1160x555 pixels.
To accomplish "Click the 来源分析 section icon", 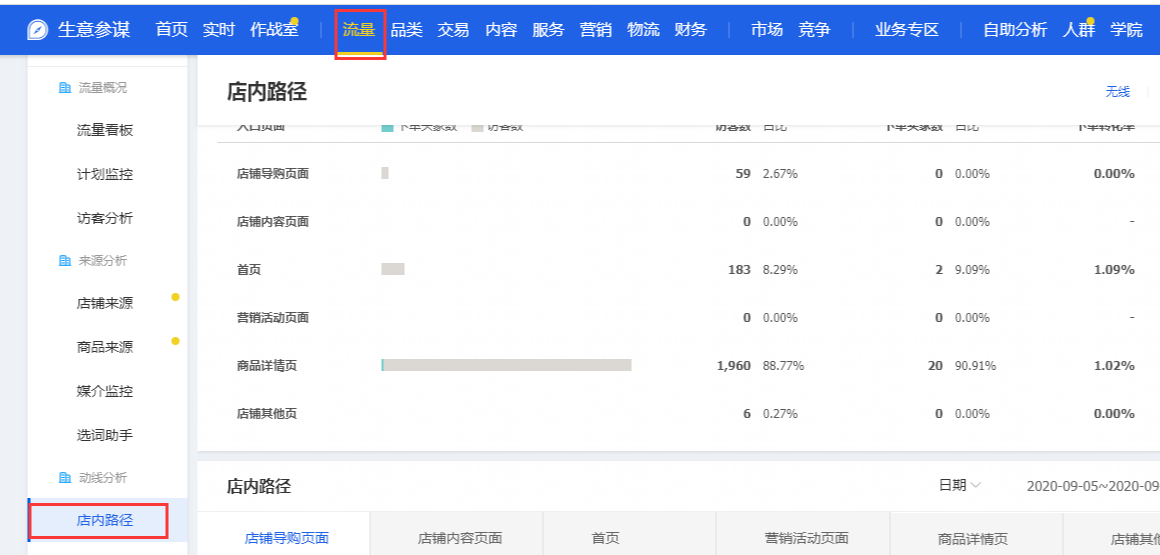I will click(64, 260).
